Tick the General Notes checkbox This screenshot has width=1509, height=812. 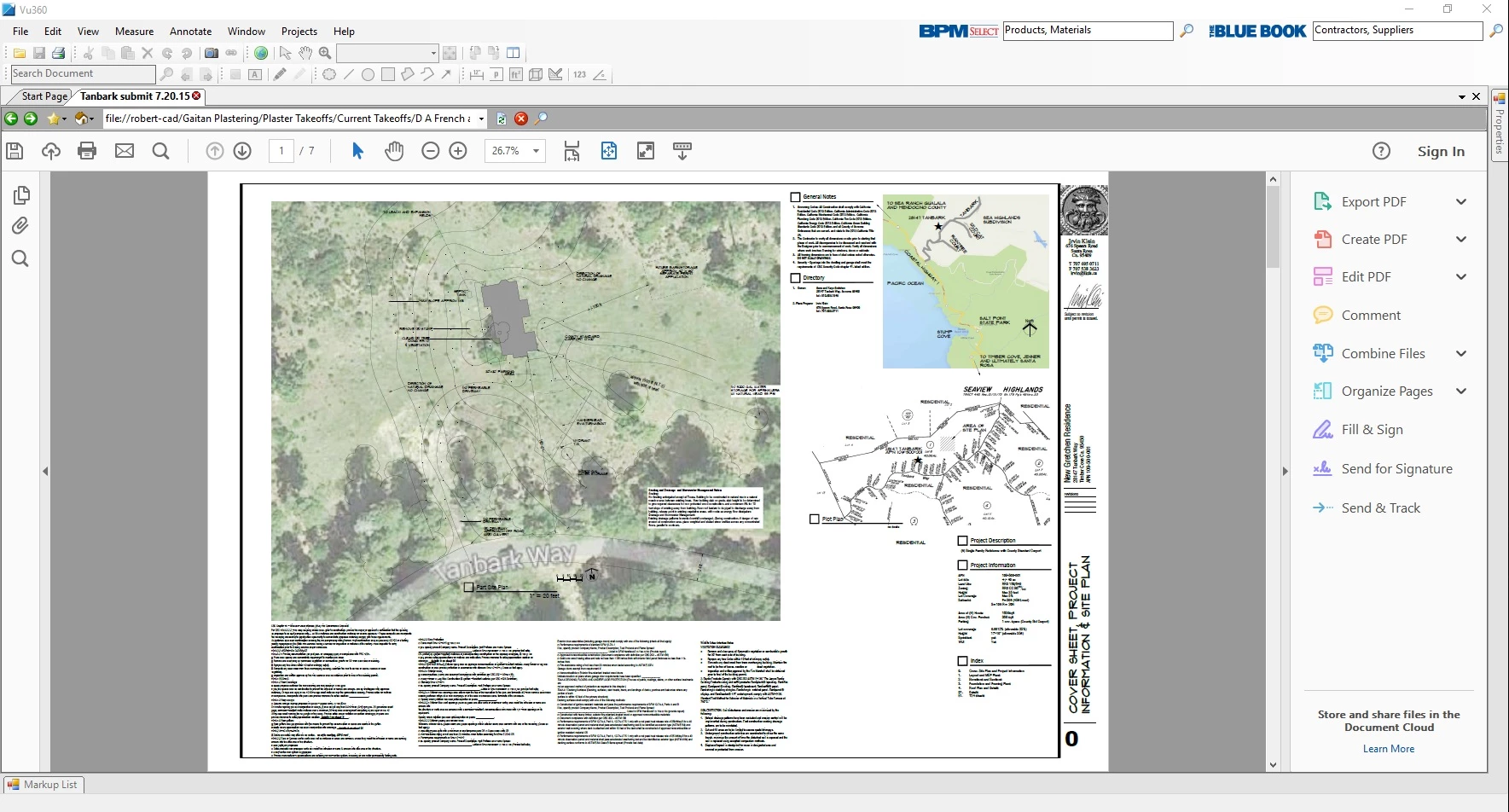pos(795,197)
